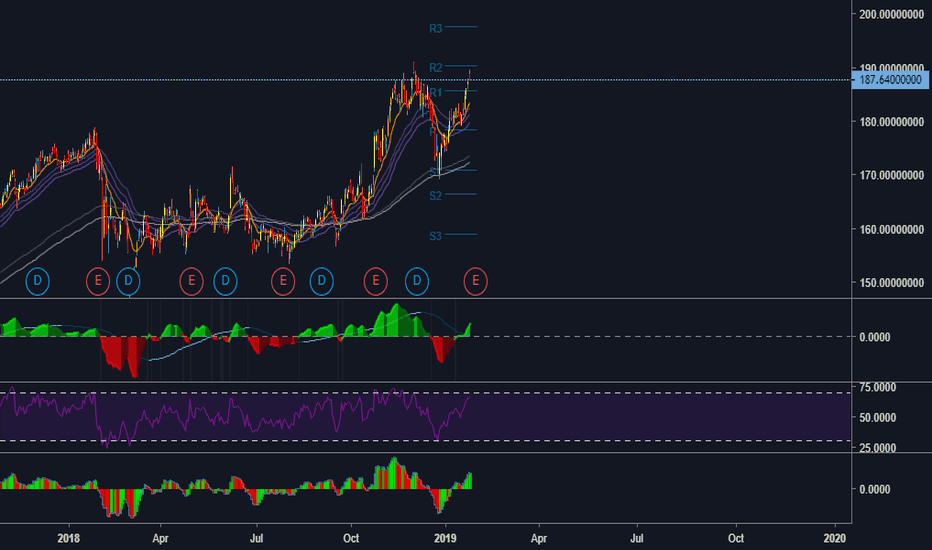Click the 160.00000000 price axis label
The height and width of the screenshot is (550, 932).
coord(892,230)
